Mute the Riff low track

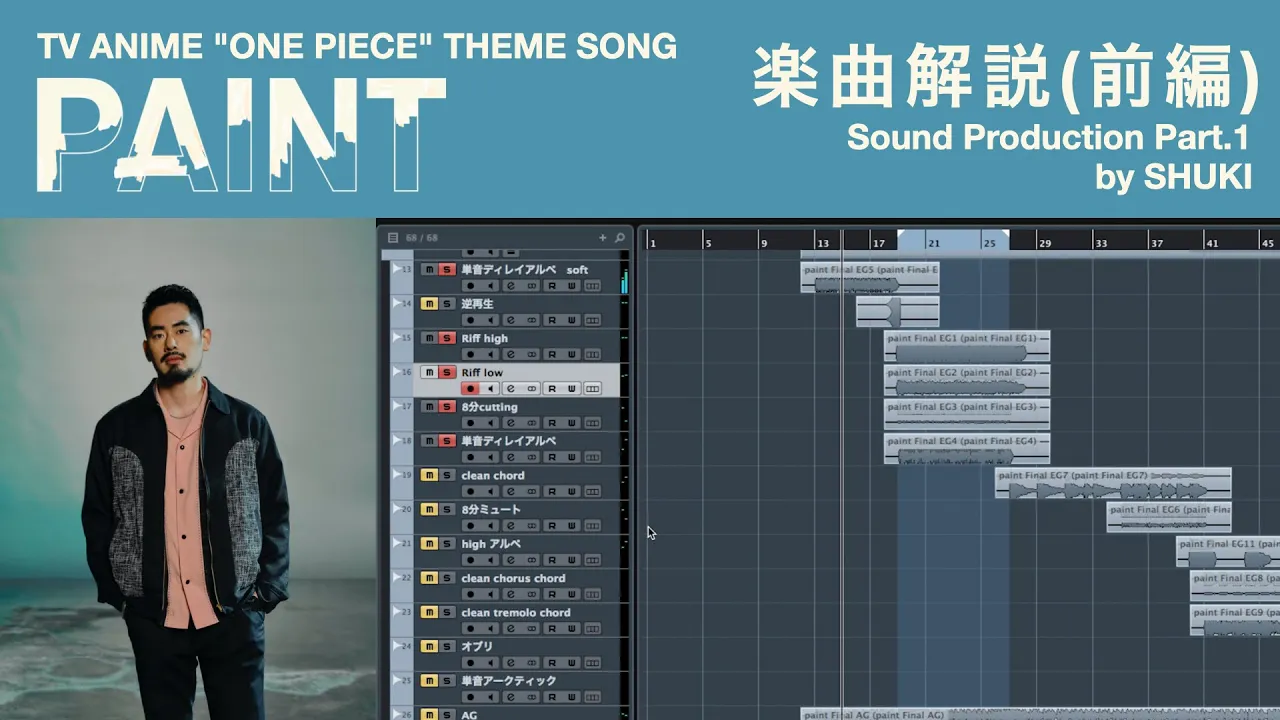click(429, 372)
